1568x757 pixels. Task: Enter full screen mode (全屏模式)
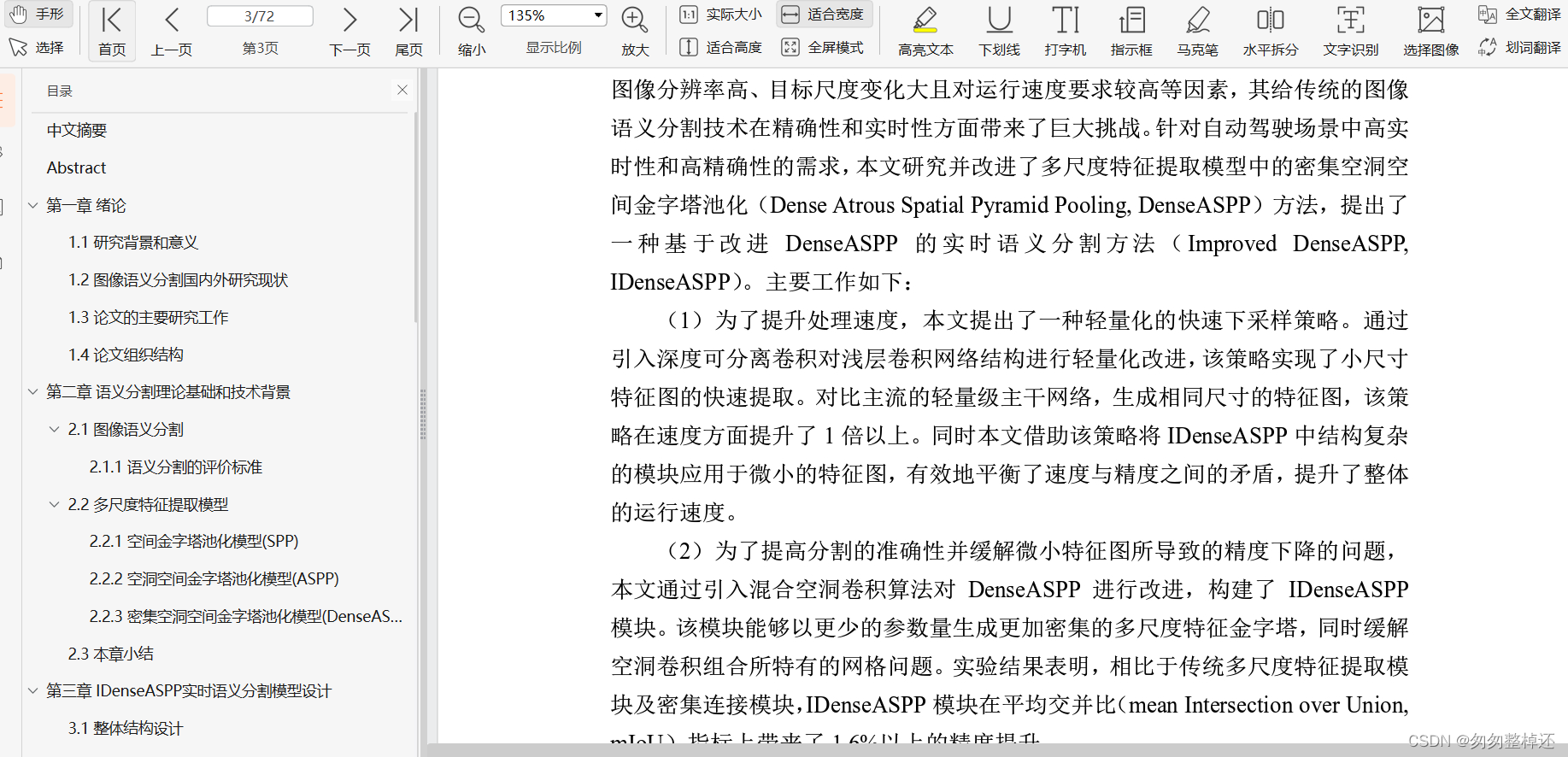(824, 47)
